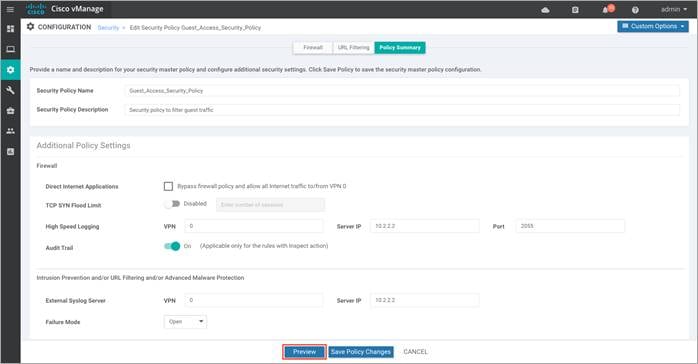This screenshot has width=698, height=364.
Task: Open the tasks clipboard icon in header
Action: [575, 10]
